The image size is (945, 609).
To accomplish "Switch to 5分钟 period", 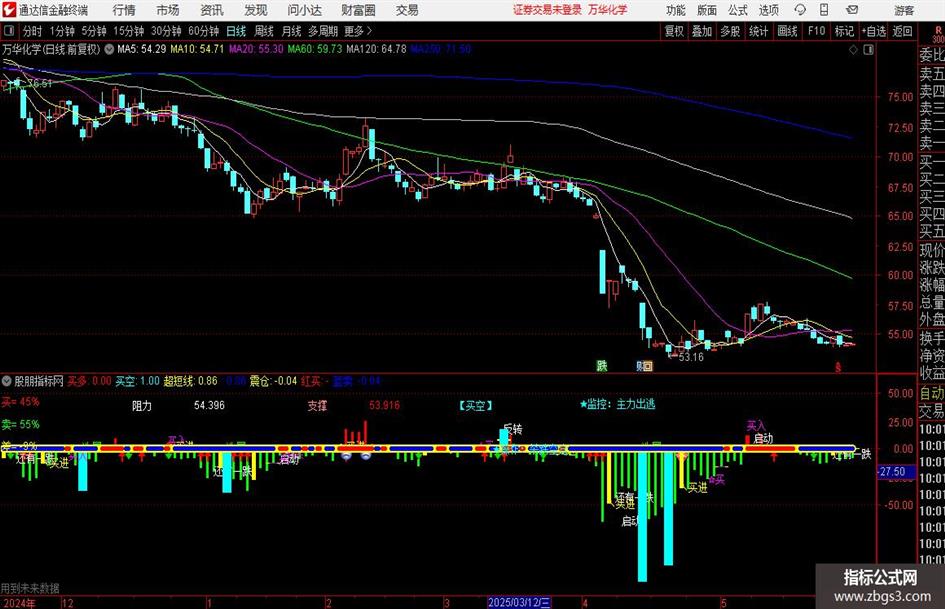I will click(x=94, y=31).
